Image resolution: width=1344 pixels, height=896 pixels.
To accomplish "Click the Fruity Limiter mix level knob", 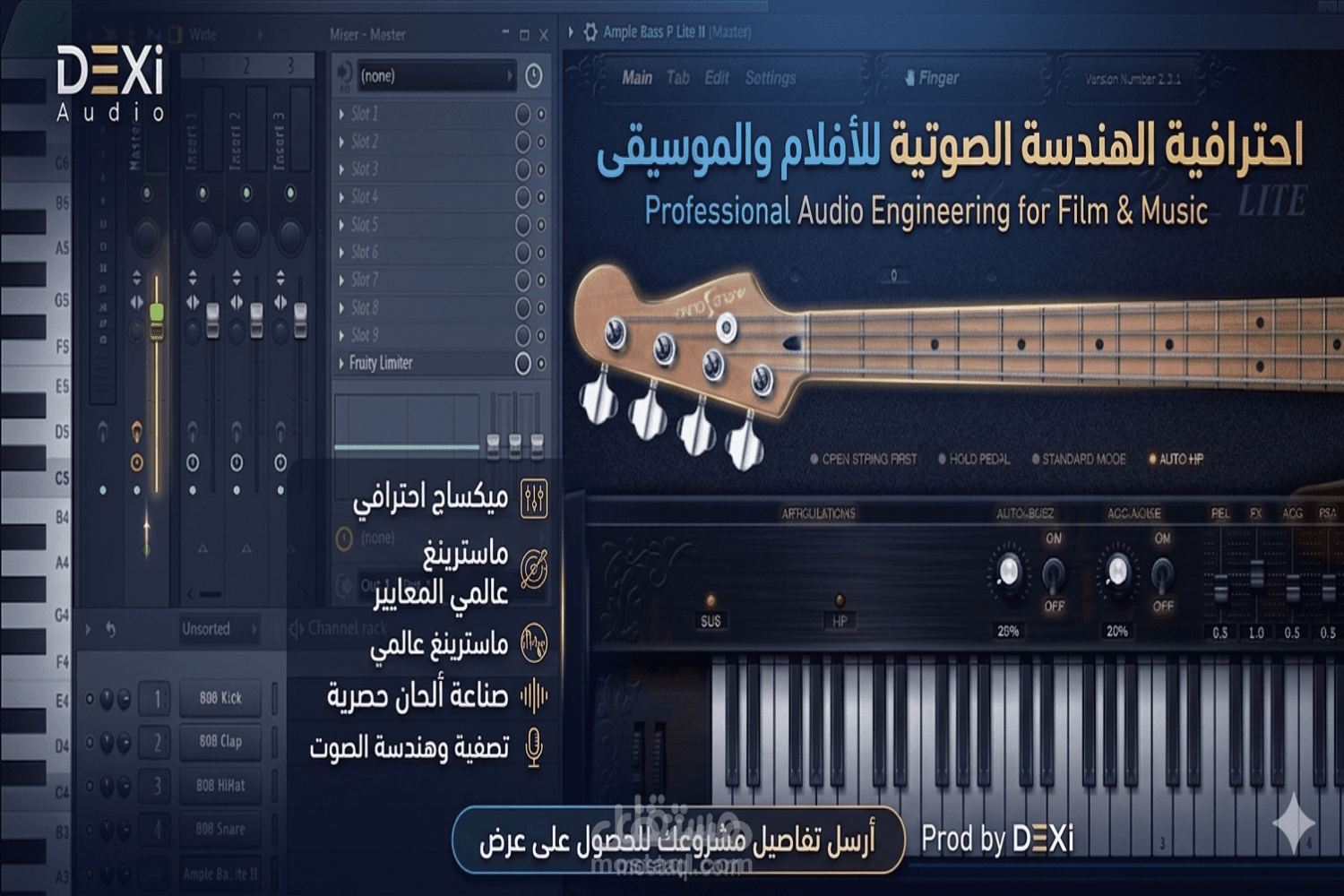I will 523,363.
